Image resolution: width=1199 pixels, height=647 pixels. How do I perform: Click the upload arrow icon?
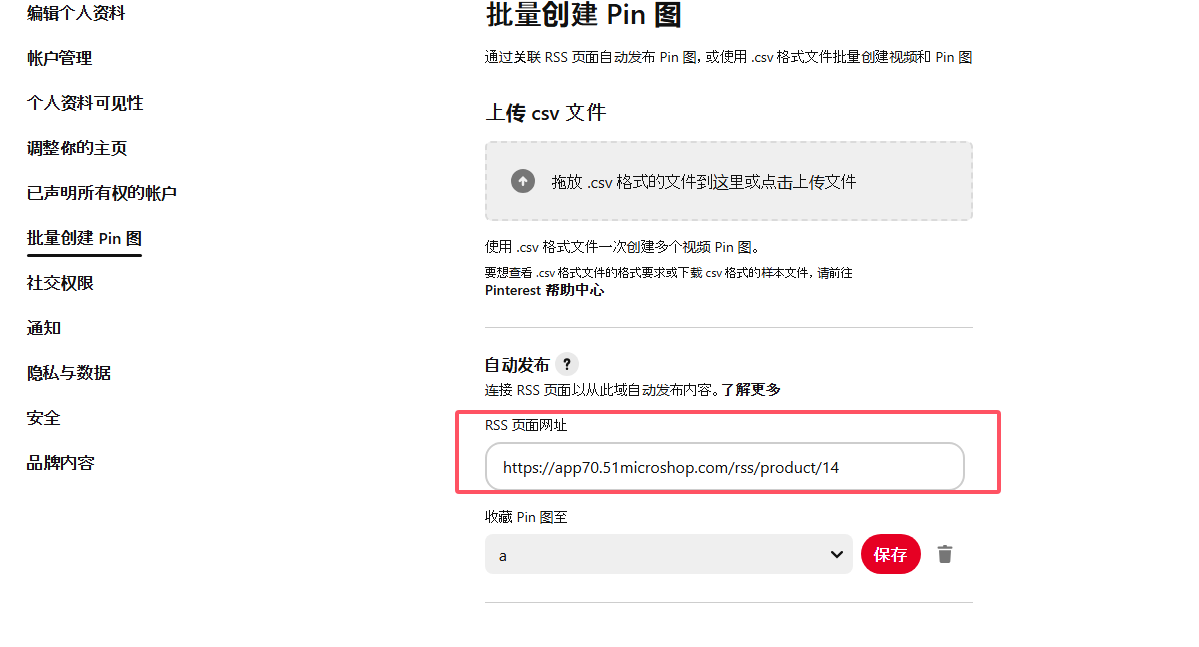[522, 181]
